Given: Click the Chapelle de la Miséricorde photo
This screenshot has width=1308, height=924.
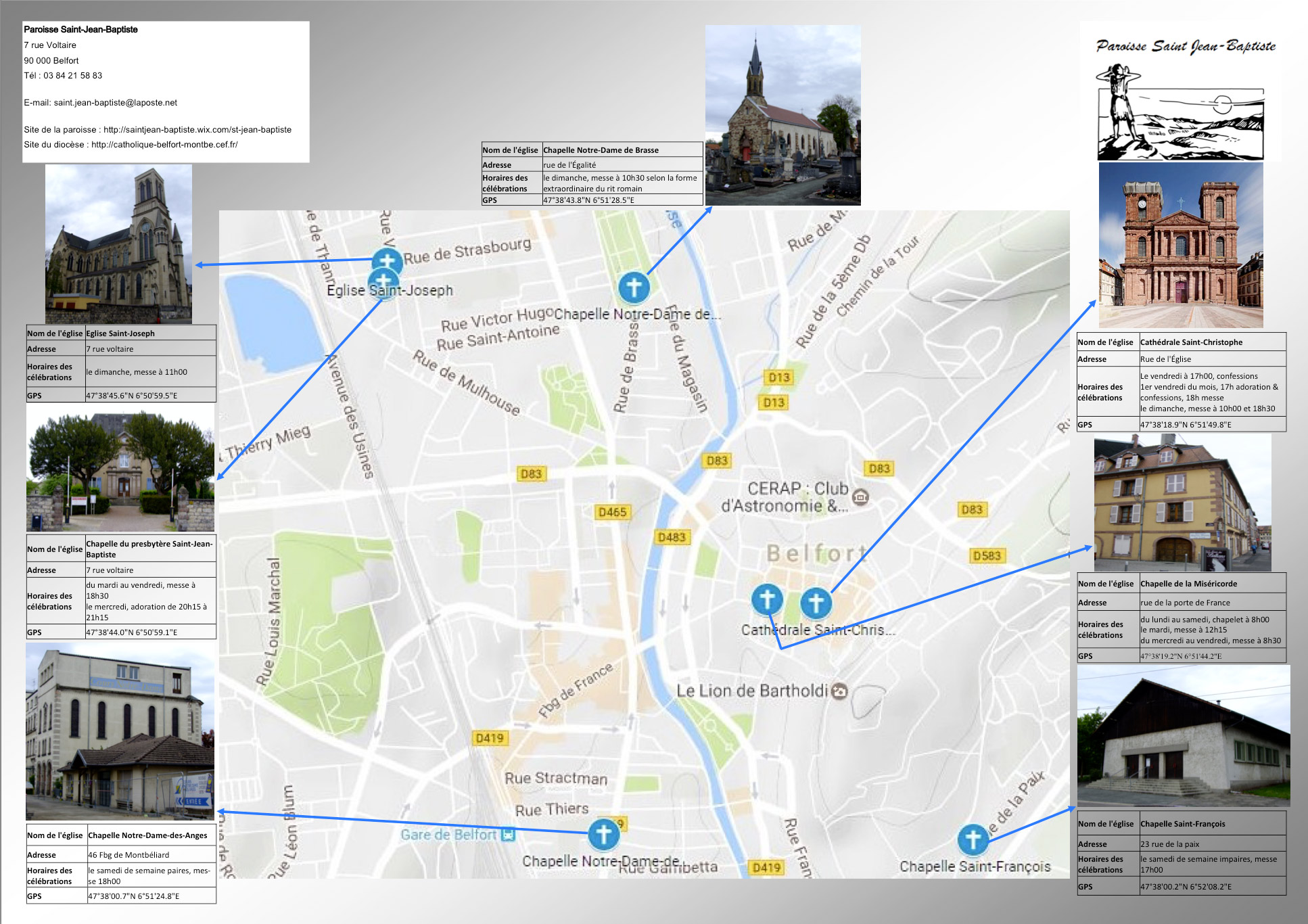Looking at the screenshot, I should coord(1182,503).
